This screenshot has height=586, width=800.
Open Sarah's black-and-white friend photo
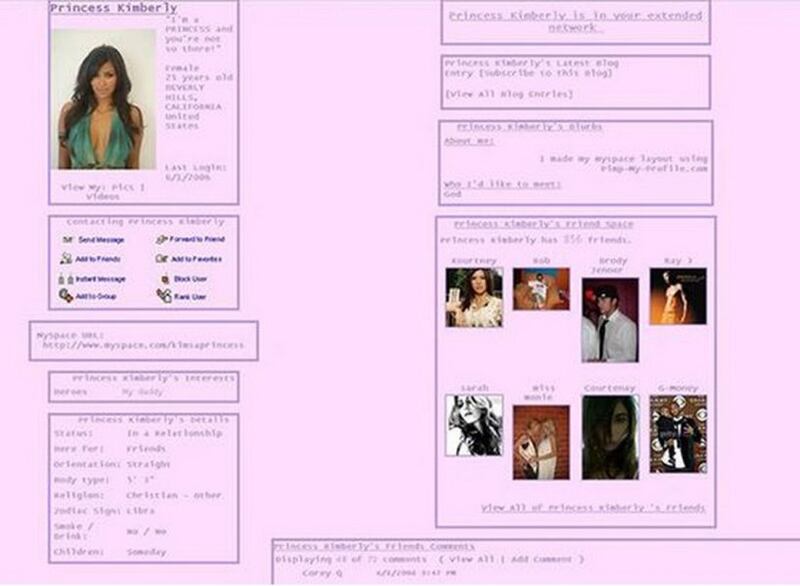[474, 425]
